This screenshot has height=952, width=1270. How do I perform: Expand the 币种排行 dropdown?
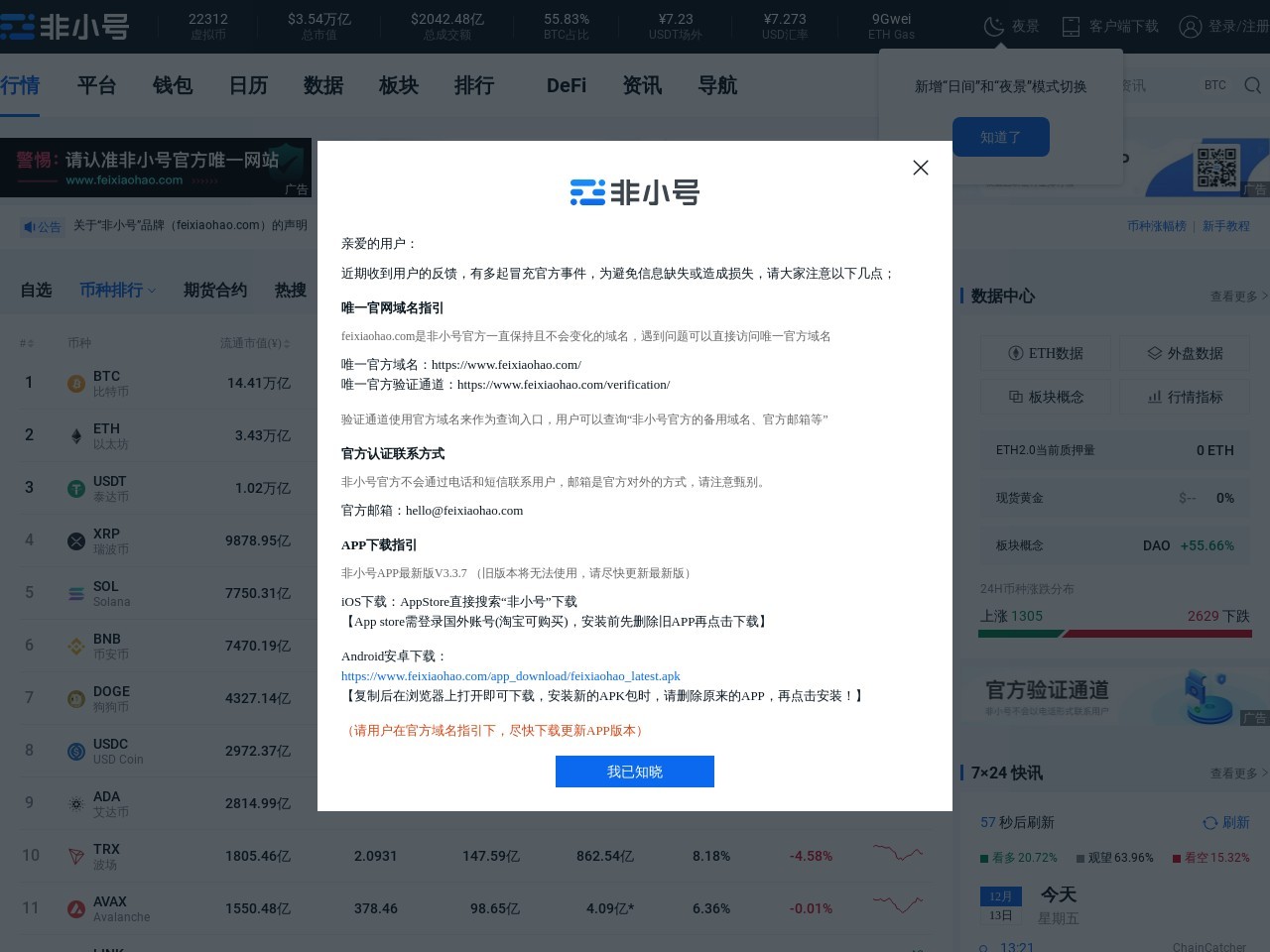click(117, 290)
